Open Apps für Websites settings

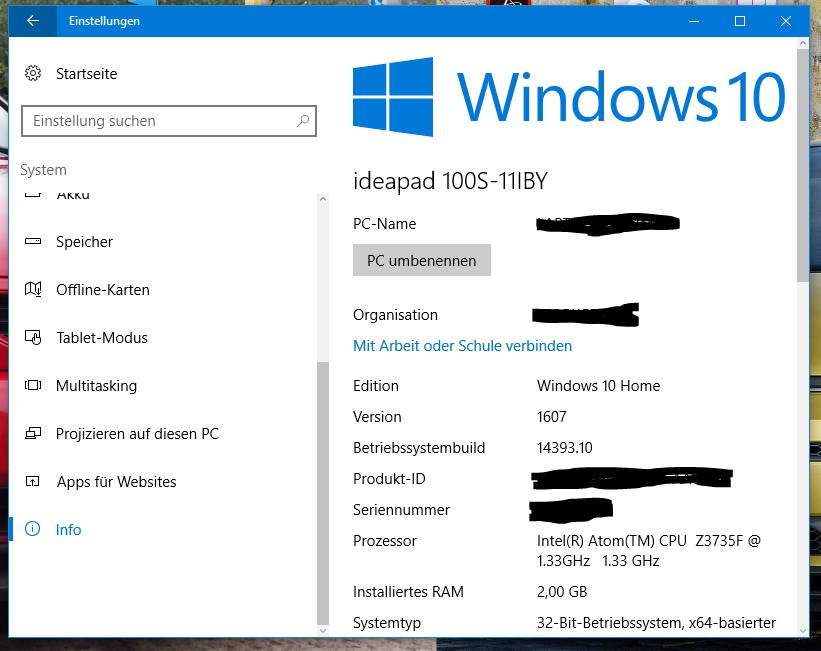(x=116, y=482)
